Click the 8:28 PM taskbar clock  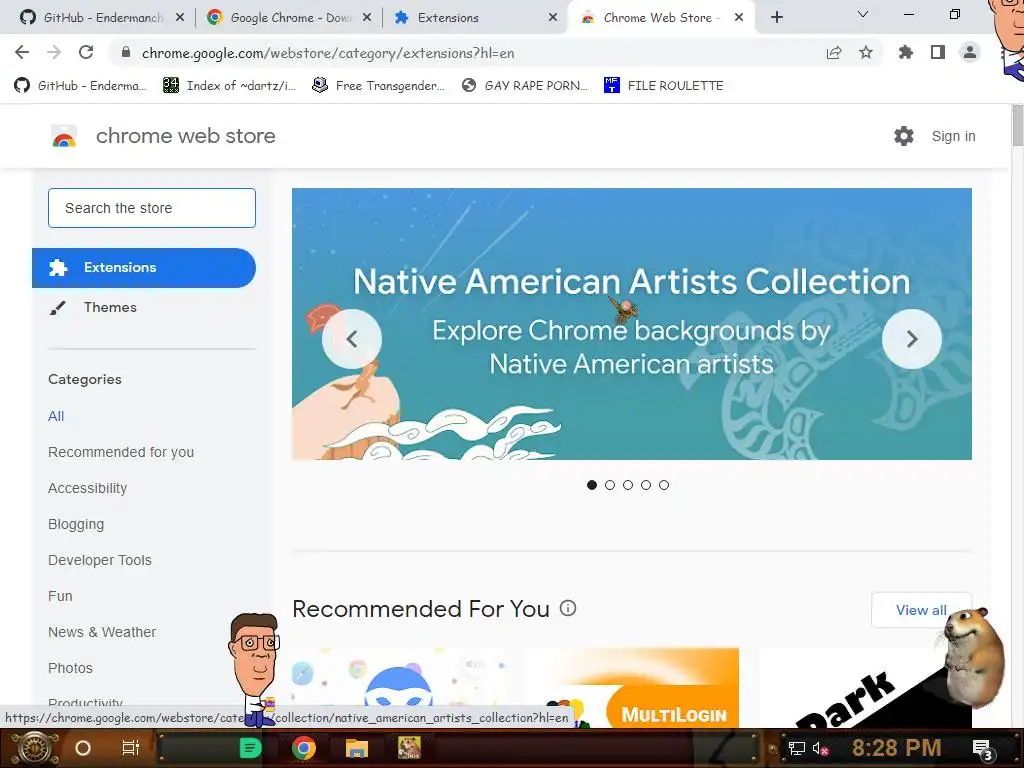point(896,748)
